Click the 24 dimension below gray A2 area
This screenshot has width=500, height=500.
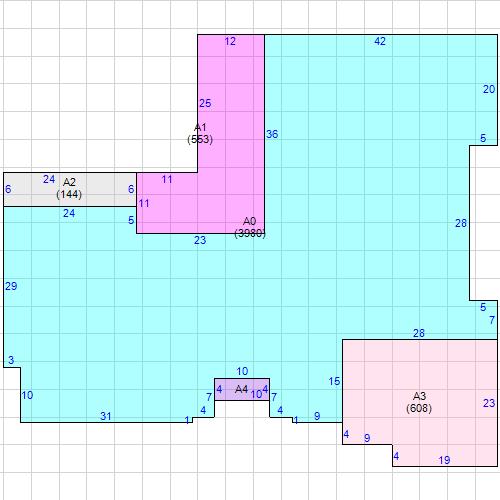pos(69,213)
